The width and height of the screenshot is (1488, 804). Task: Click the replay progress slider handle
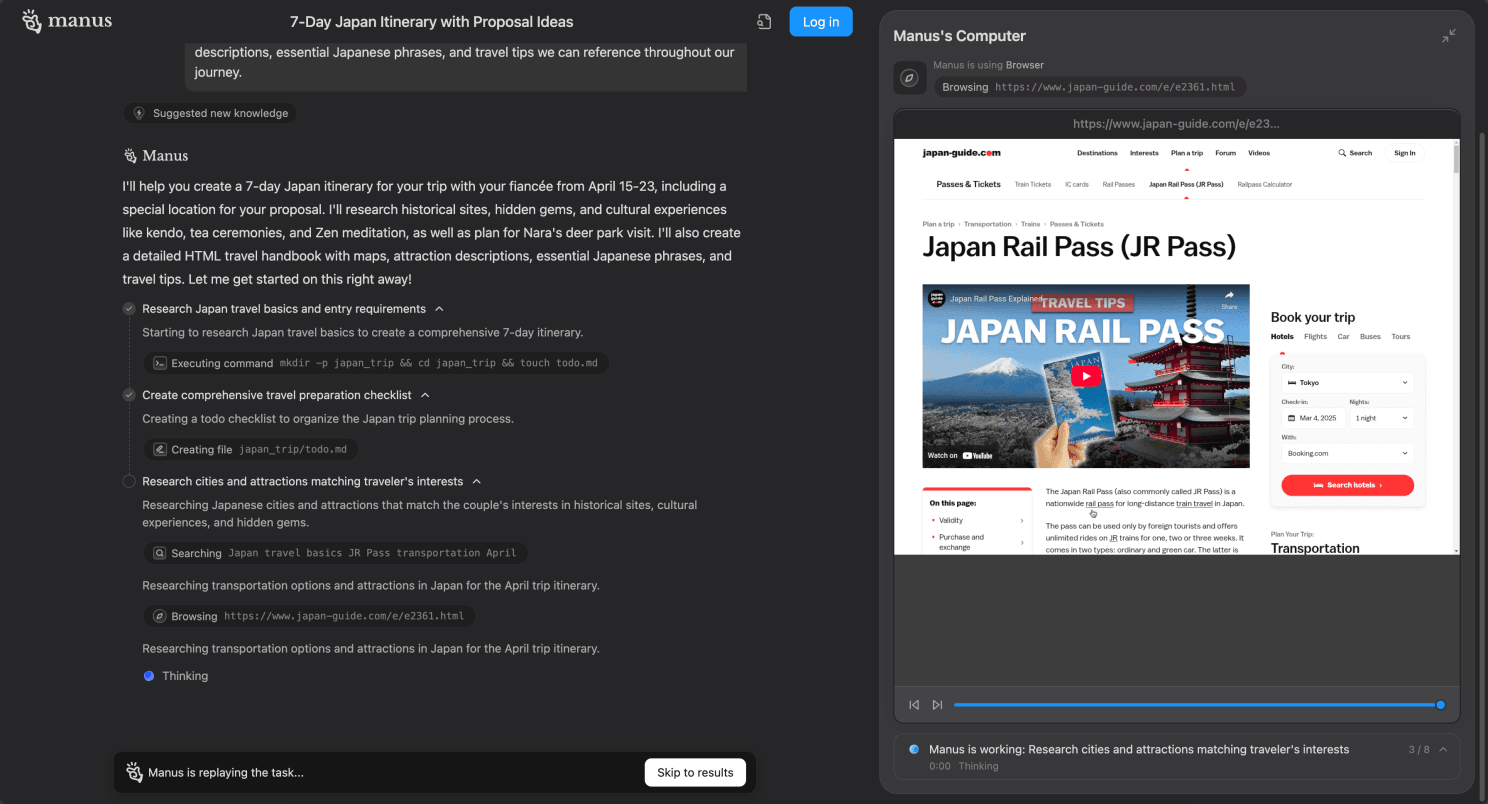(x=1440, y=705)
